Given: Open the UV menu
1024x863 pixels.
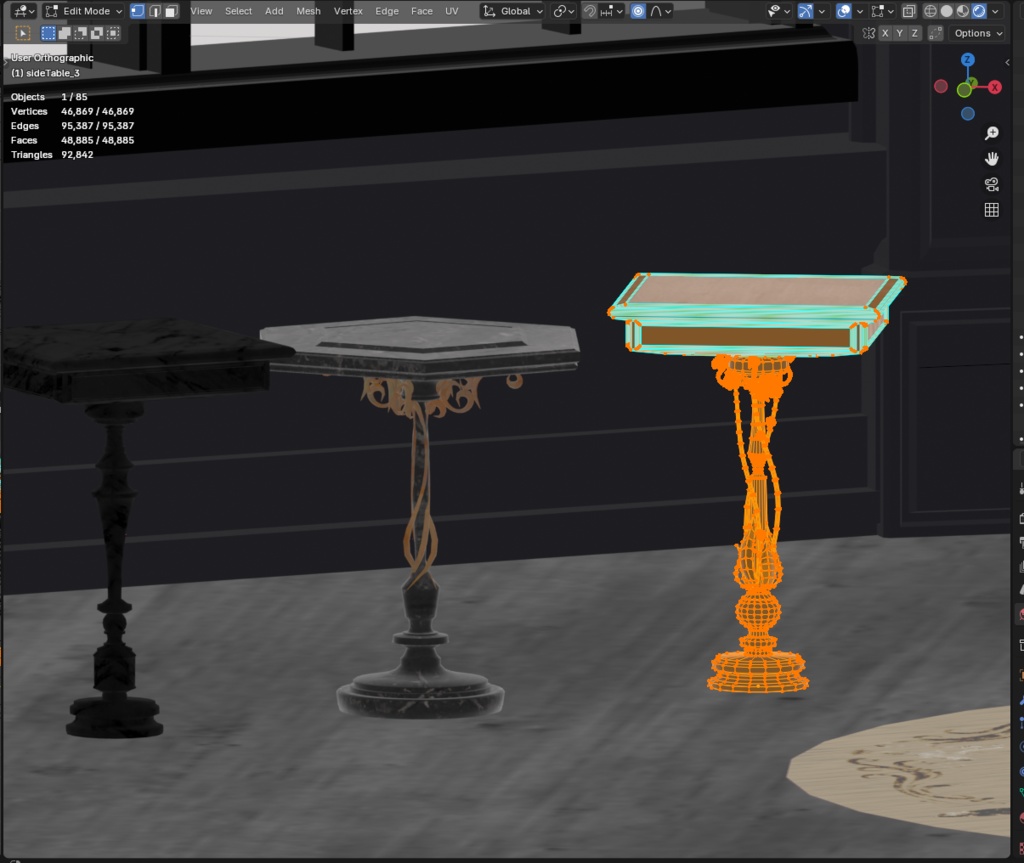Looking at the screenshot, I should [x=451, y=11].
